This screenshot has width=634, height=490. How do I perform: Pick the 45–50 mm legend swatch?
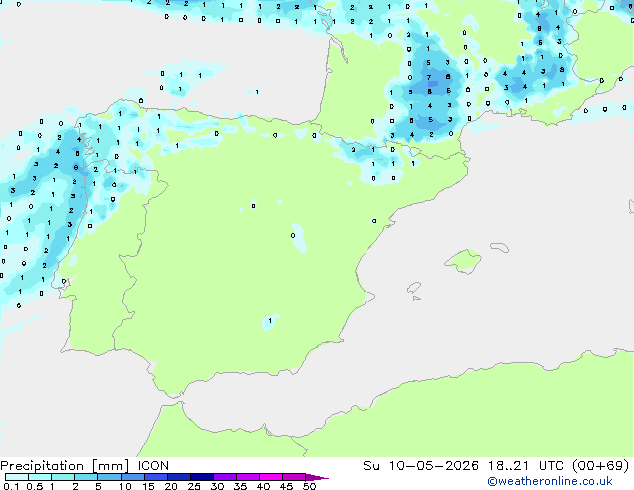click(x=293, y=477)
